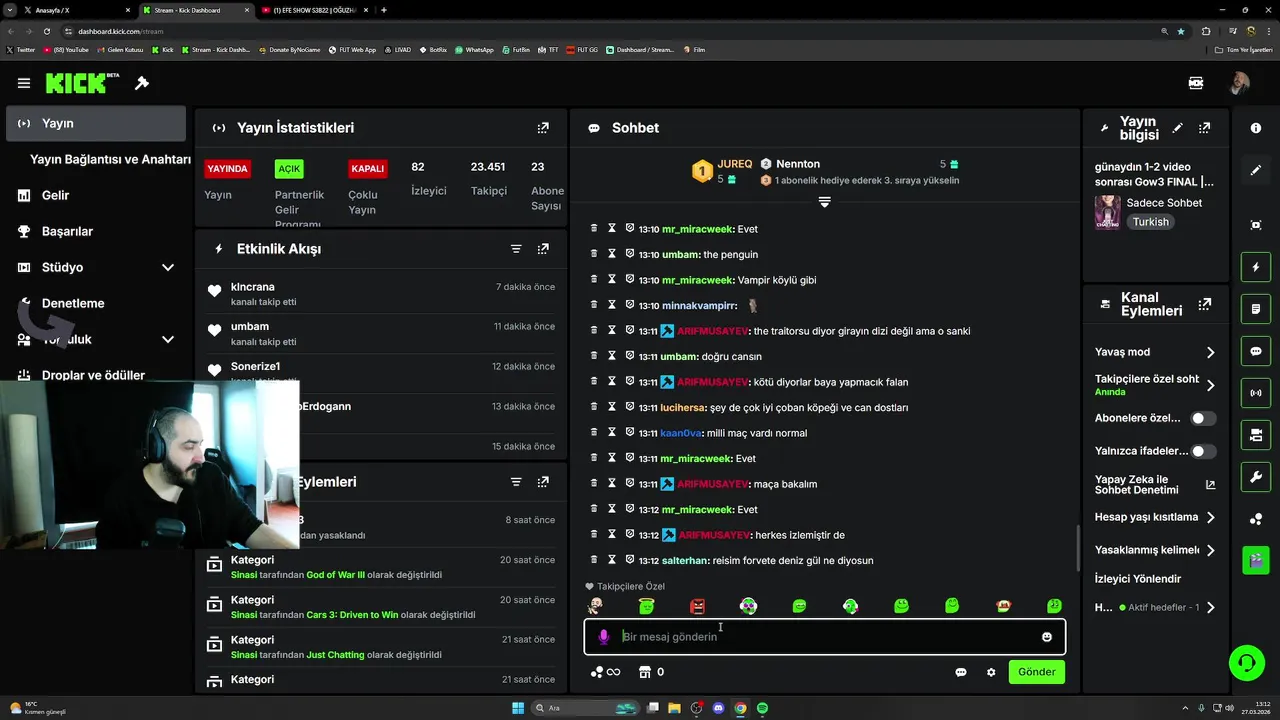Click the Turkish language tag
1280x720 pixels.
(1150, 222)
